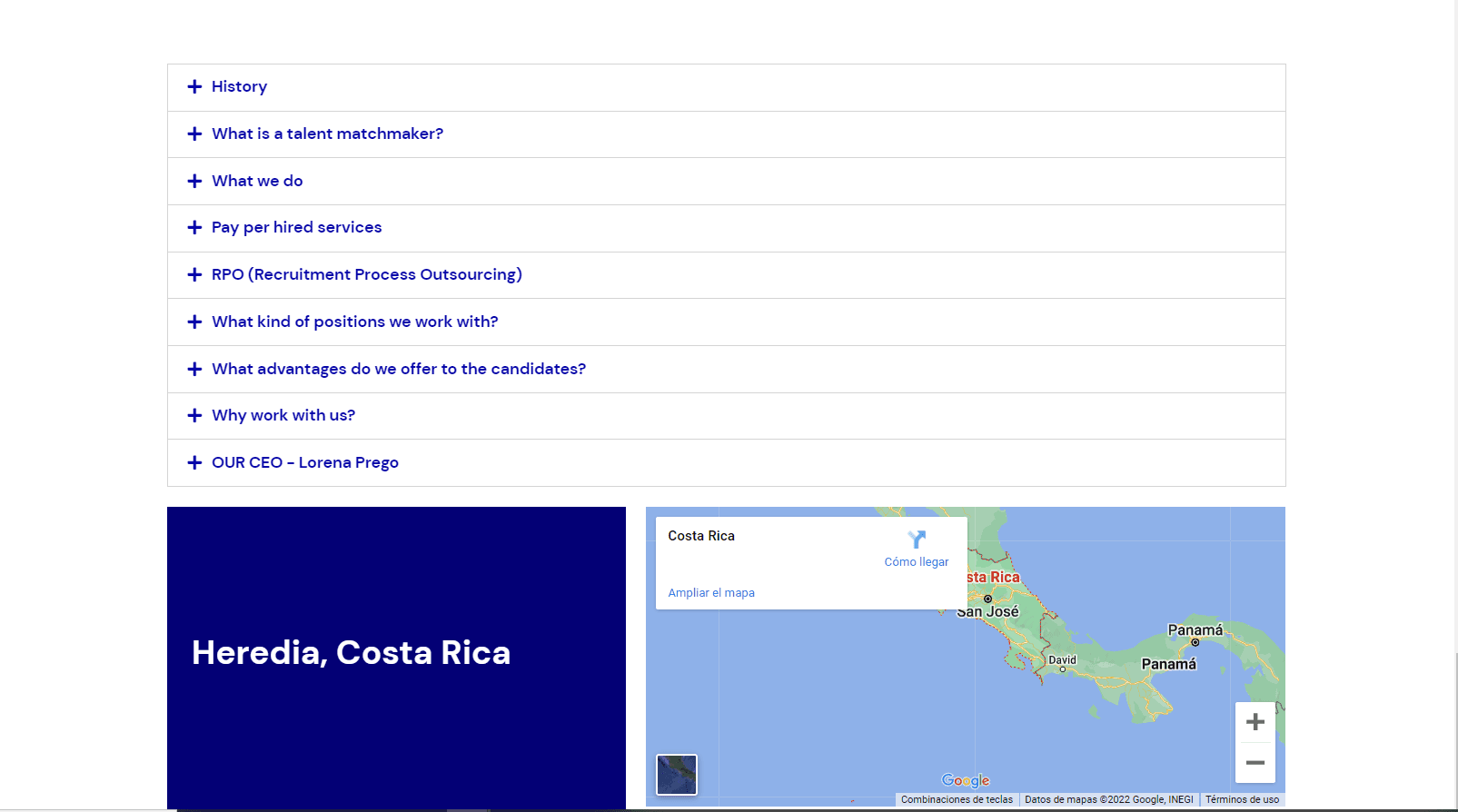Click plus icon beside Why work with us?
1458x812 pixels.
point(194,415)
